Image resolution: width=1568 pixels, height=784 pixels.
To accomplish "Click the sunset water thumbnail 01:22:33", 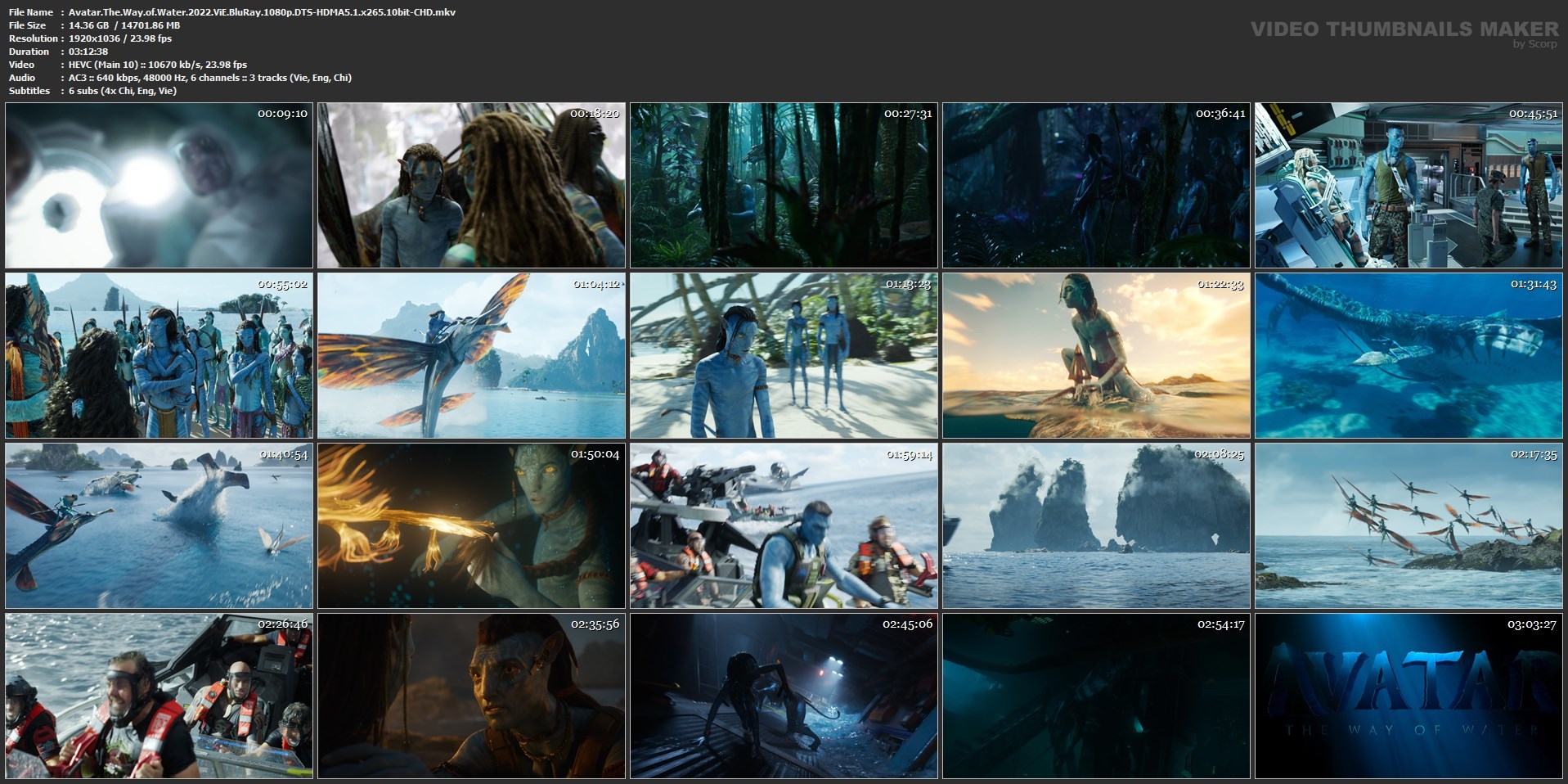I will tap(1096, 356).
